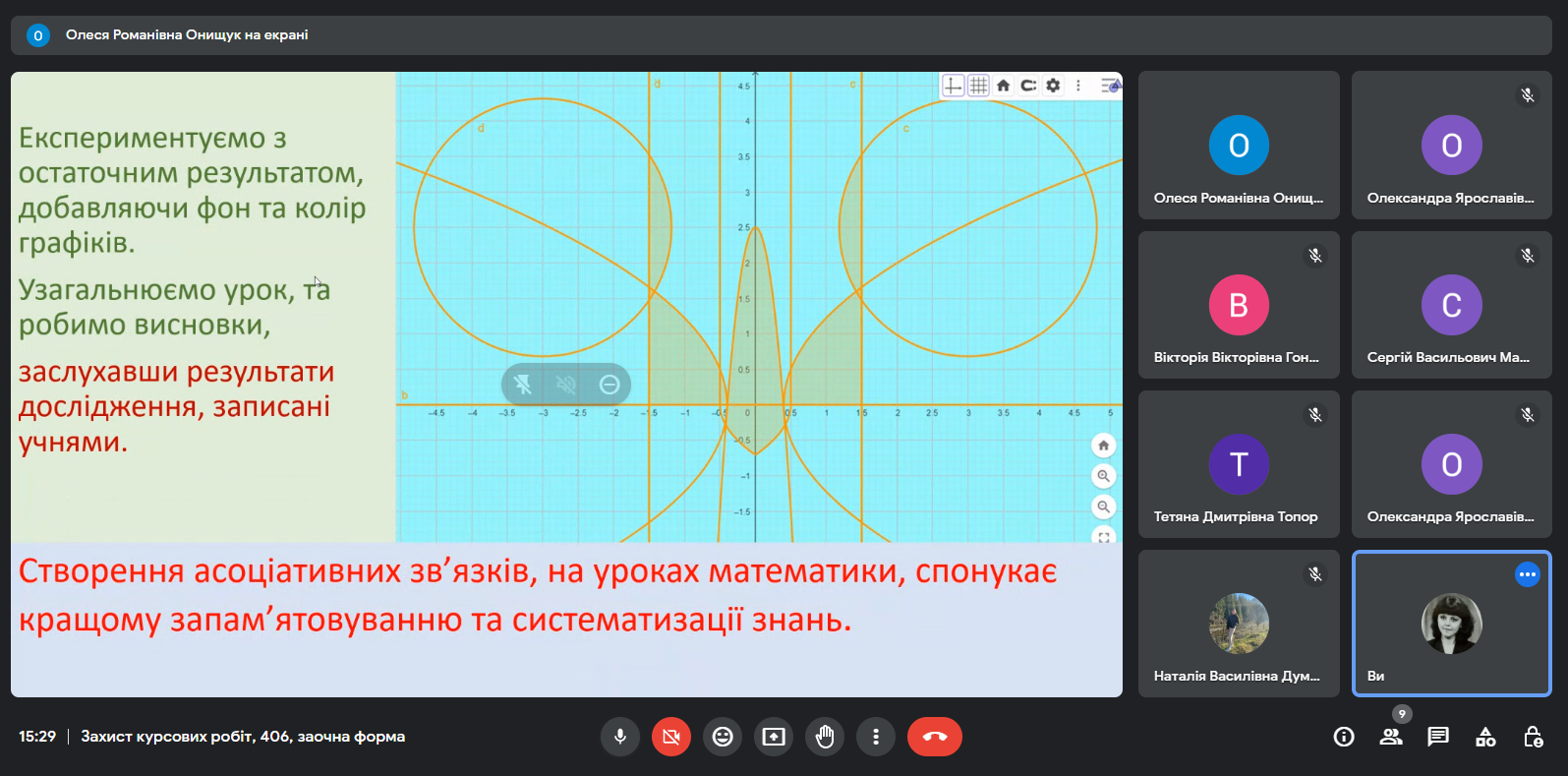The image size is (1568, 776).
Task: Click the muted mic icon on Наталія's tile
Action: coord(1315,574)
